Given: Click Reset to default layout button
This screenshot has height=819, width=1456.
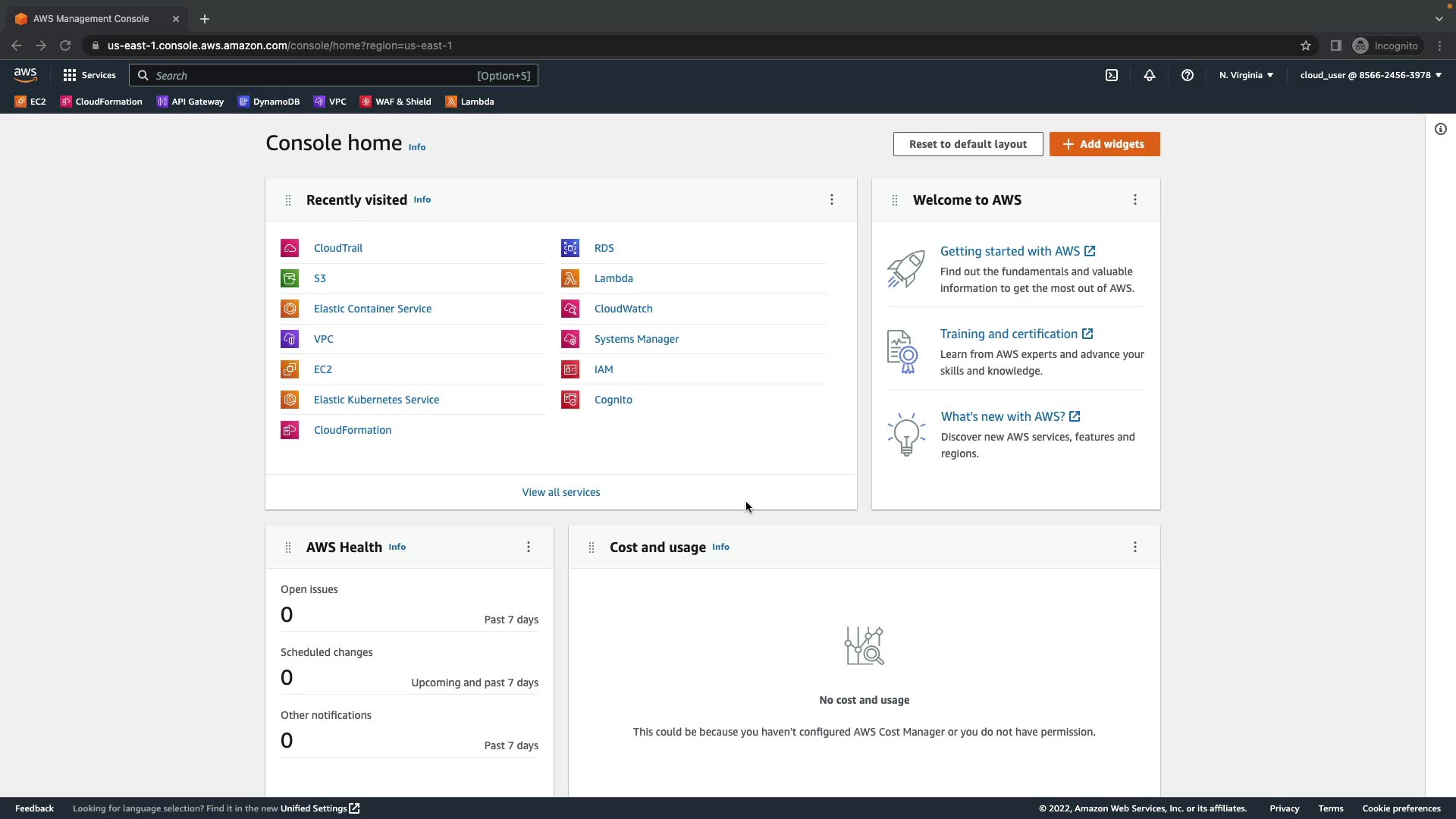Looking at the screenshot, I should 968,144.
